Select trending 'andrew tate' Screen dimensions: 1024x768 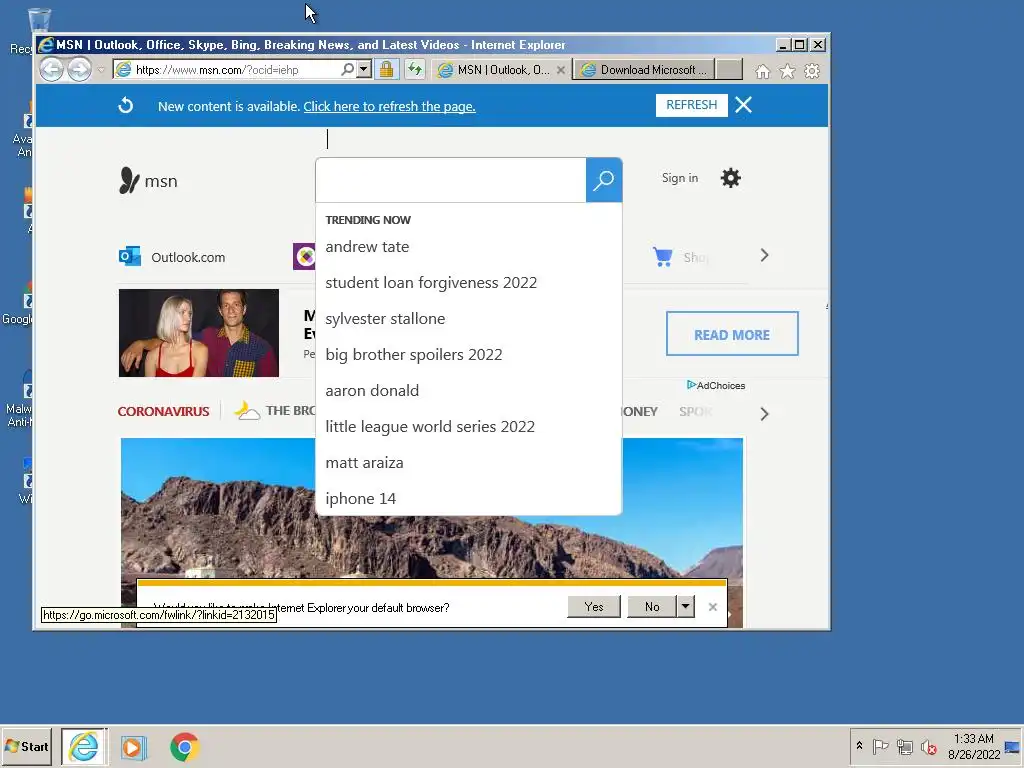[367, 247]
